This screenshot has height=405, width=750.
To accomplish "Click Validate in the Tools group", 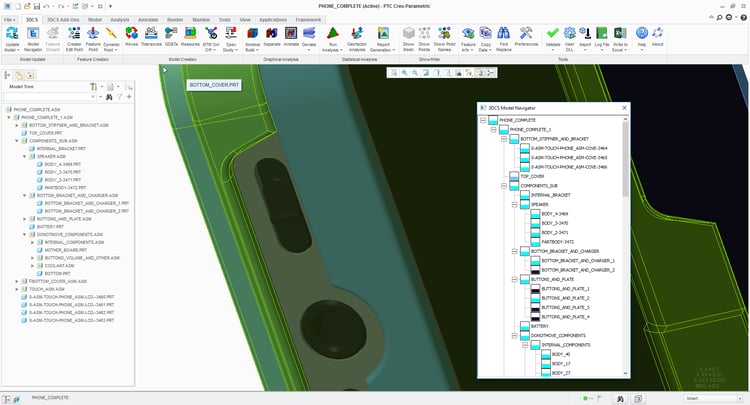I will coord(552,37).
